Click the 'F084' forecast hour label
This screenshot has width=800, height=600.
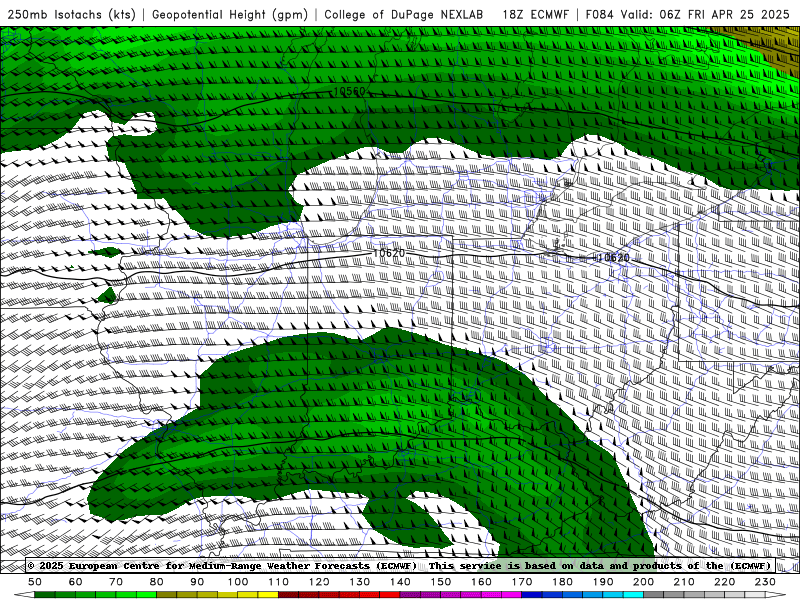point(599,14)
